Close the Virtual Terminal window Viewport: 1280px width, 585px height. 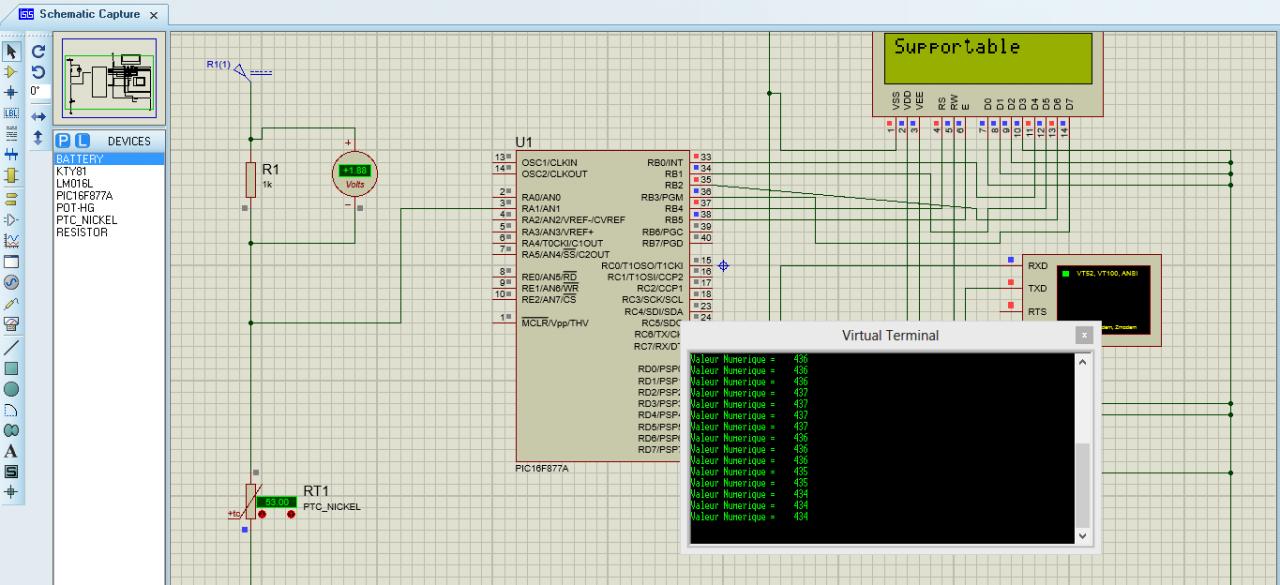click(x=1083, y=336)
